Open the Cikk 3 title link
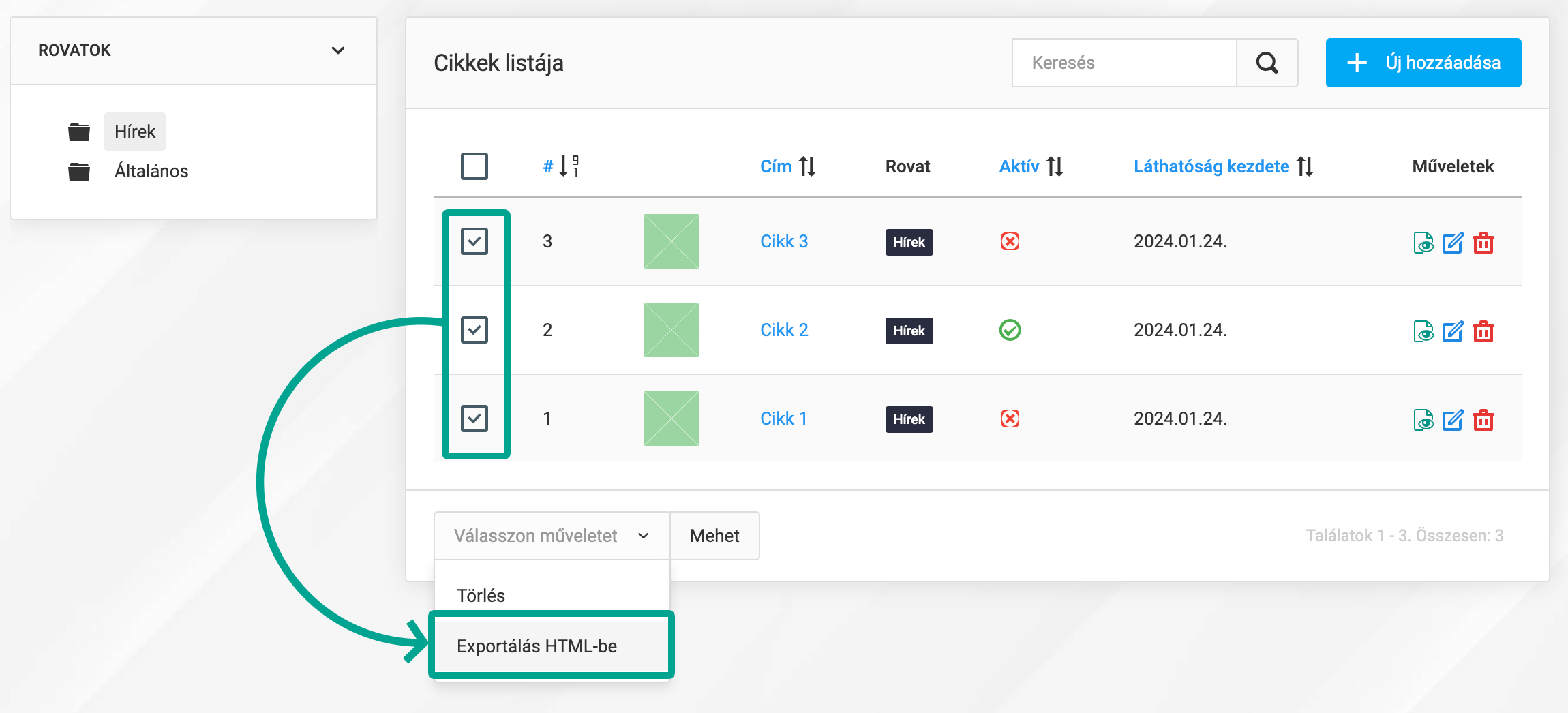The width and height of the screenshot is (1568, 713). point(784,241)
